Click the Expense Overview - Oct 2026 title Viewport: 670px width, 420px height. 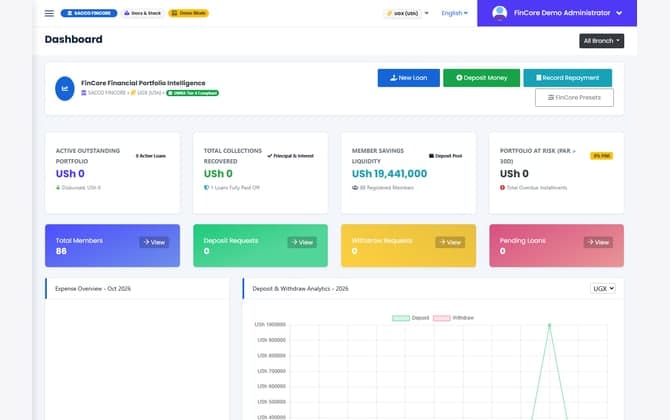click(x=93, y=289)
